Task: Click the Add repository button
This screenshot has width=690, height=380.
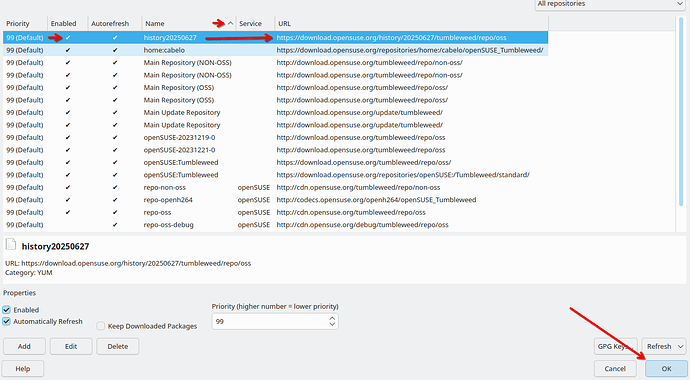Action: pos(24,346)
